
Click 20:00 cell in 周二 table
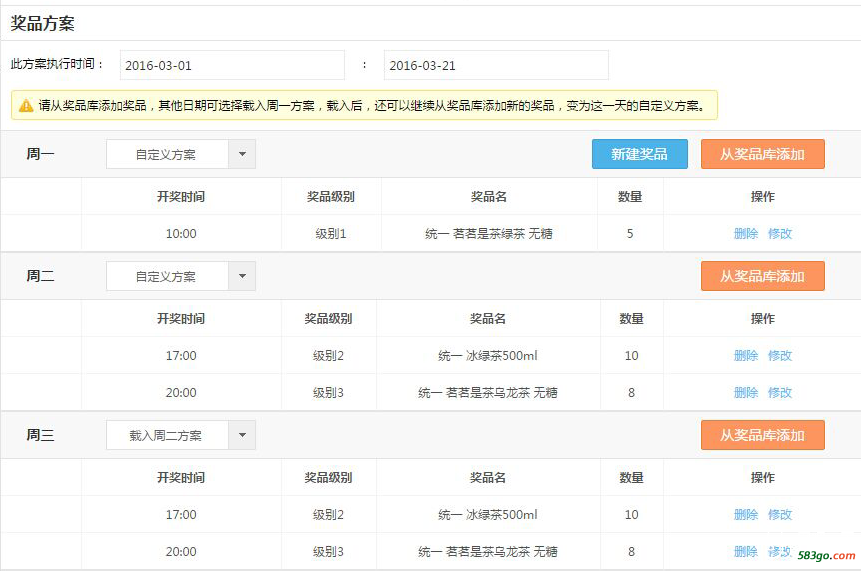tap(181, 393)
